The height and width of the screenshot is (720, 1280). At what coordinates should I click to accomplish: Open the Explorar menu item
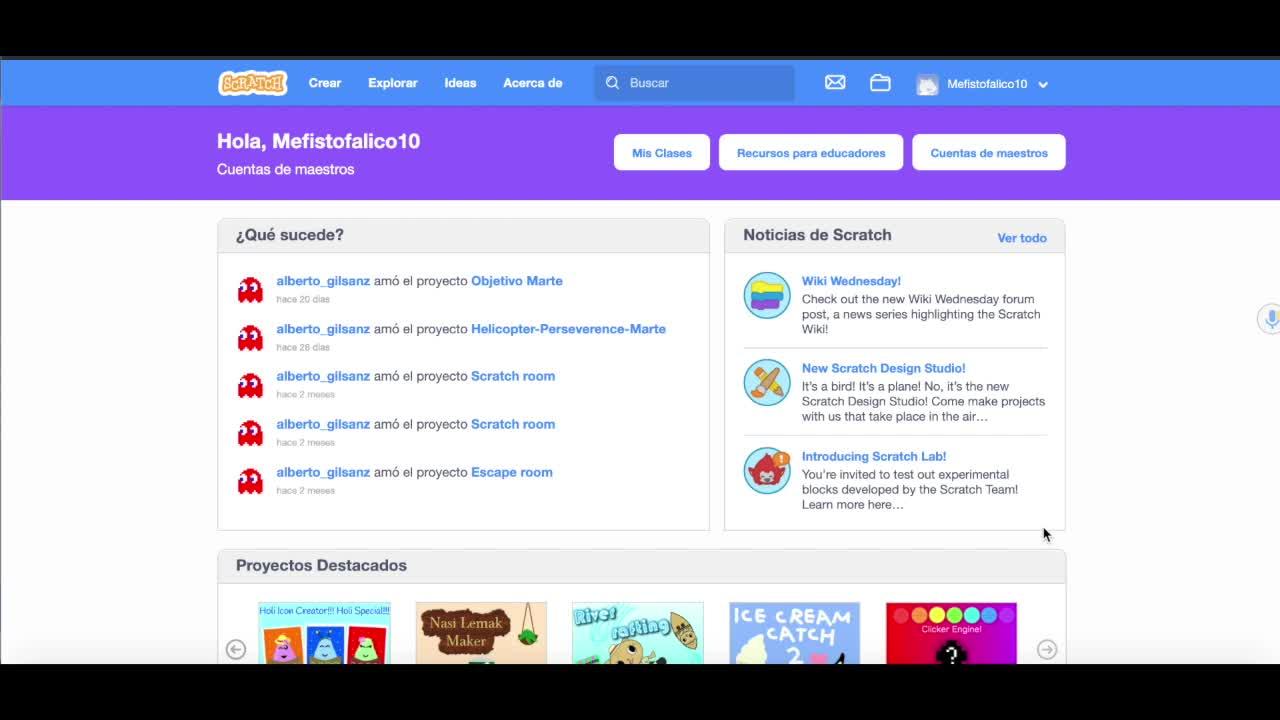(393, 83)
